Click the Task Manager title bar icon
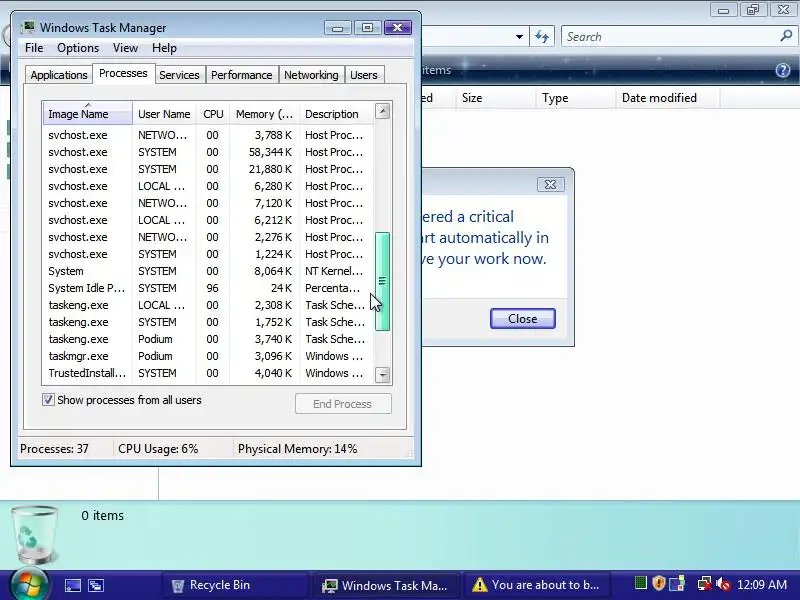The image size is (800, 600). 28,27
